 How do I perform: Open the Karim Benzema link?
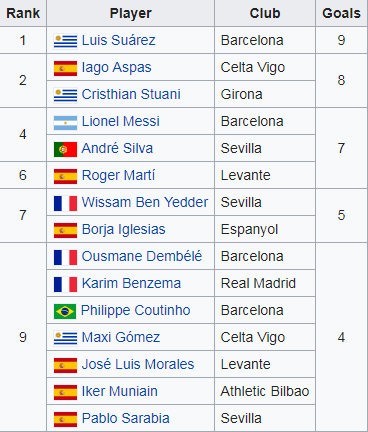(131, 283)
